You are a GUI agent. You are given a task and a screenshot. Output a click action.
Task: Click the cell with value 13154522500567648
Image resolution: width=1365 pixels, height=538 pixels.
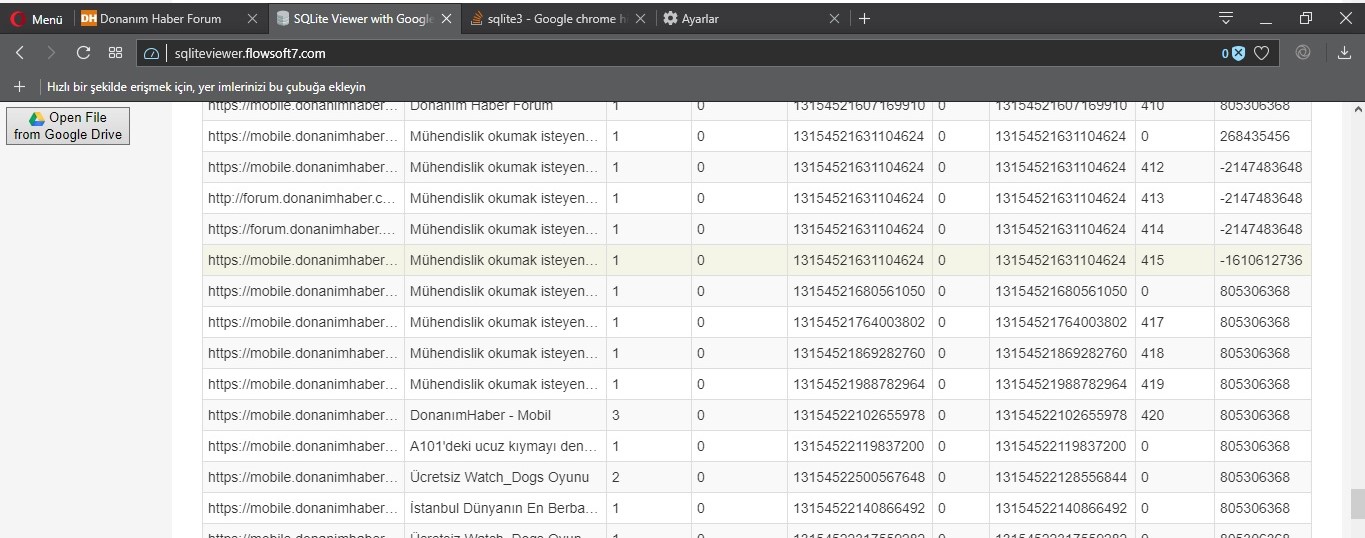point(859,477)
